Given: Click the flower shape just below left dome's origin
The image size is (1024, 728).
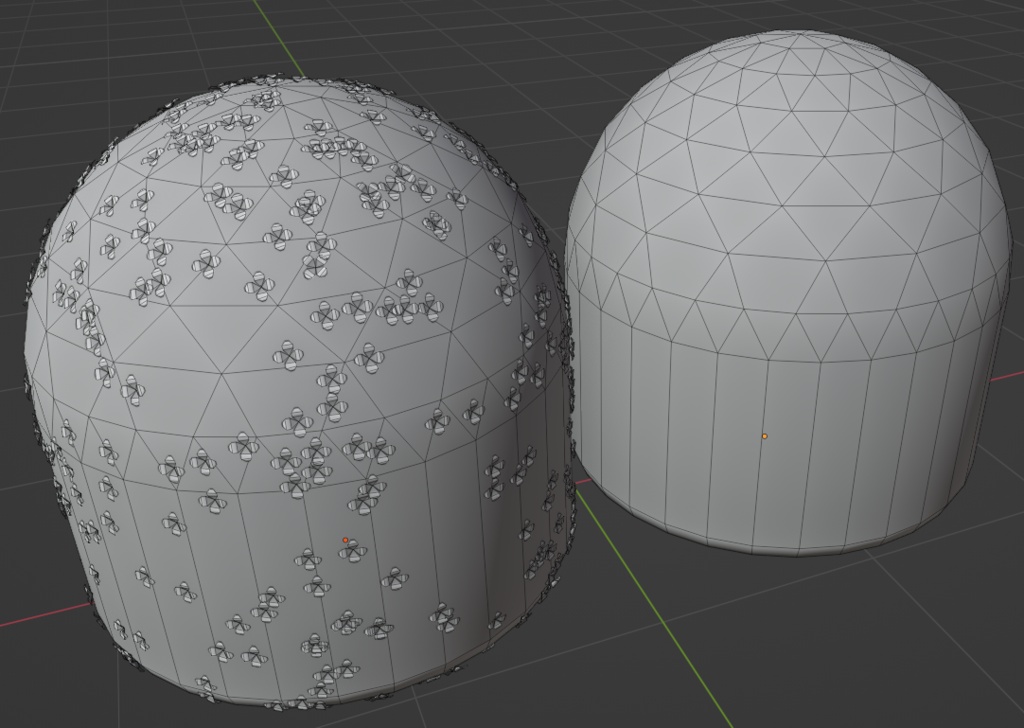Looking at the screenshot, I should click(x=353, y=552).
